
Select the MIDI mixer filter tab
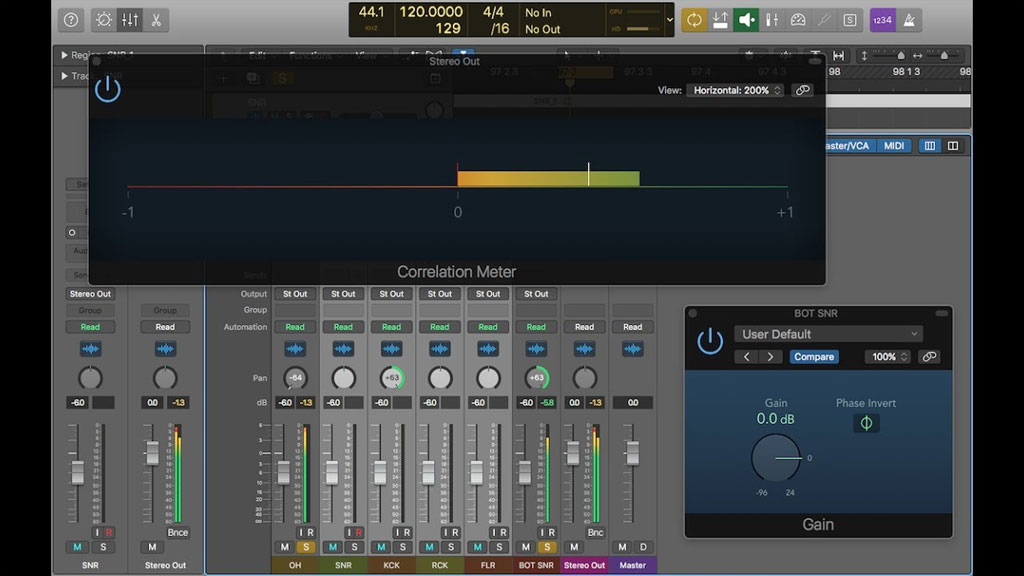tap(894, 146)
